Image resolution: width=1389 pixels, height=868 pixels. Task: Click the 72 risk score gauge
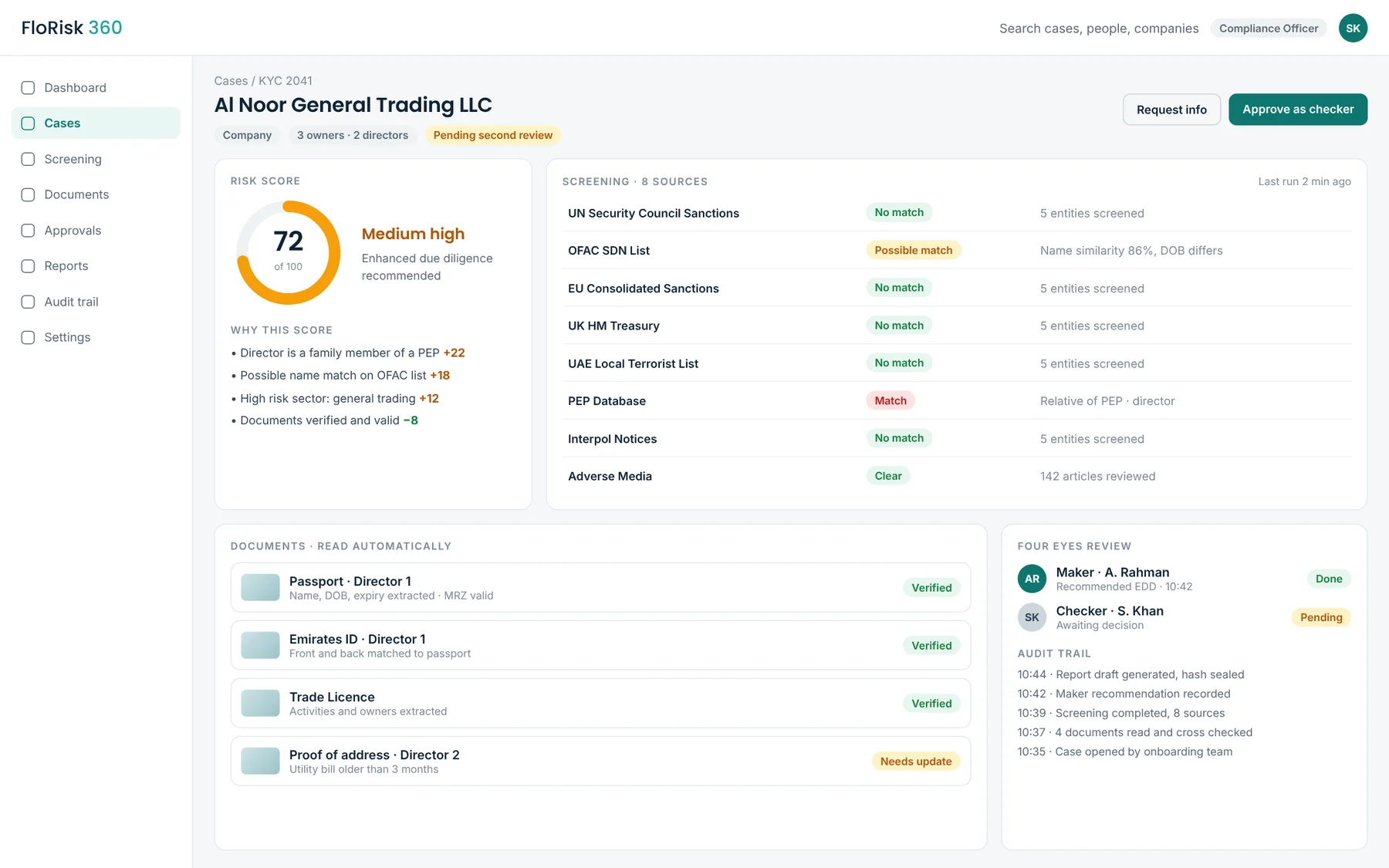coord(289,252)
